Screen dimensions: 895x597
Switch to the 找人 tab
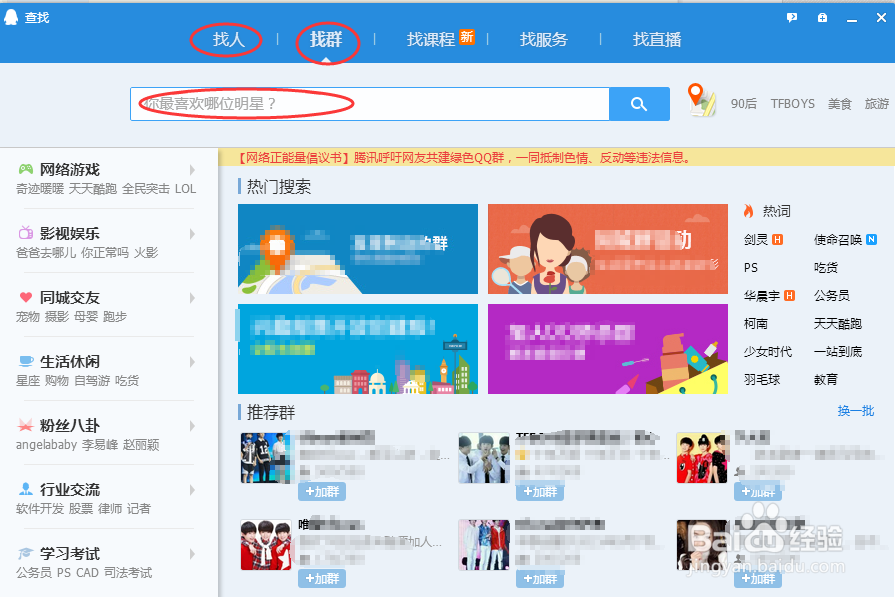(x=228, y=39)
